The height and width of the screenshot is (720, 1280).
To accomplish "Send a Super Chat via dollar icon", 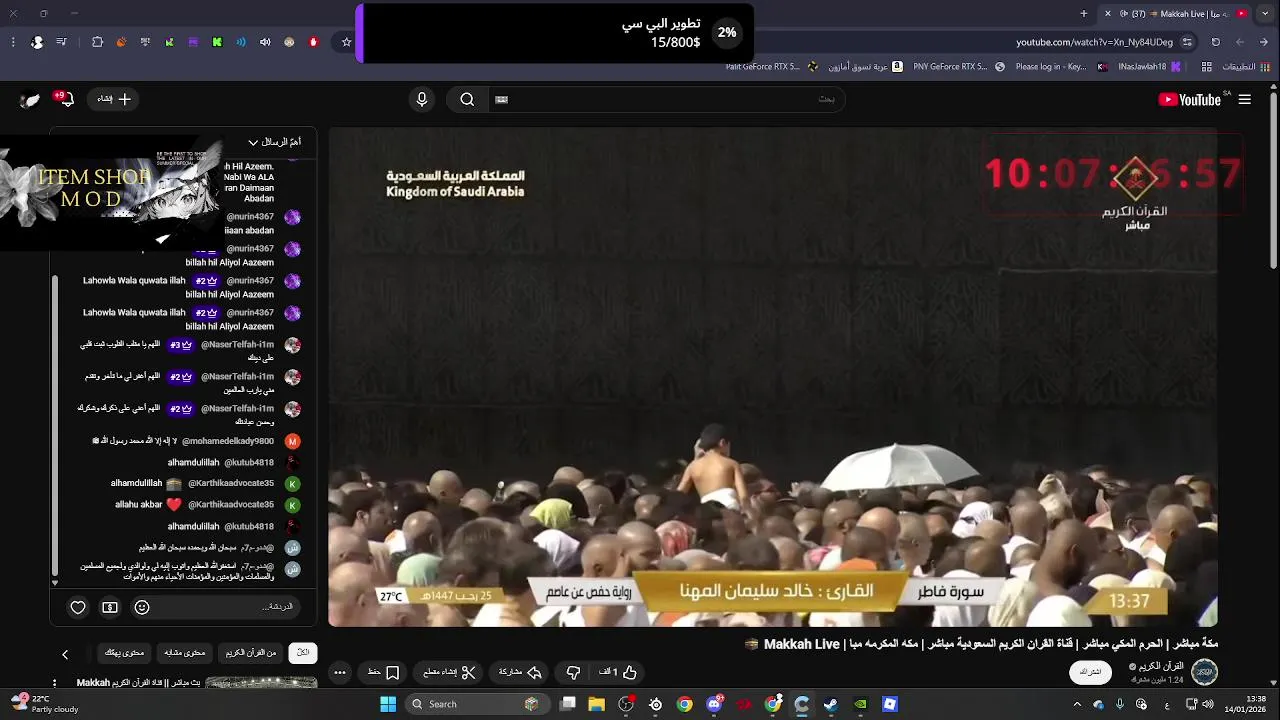I will tap(110, 607).
